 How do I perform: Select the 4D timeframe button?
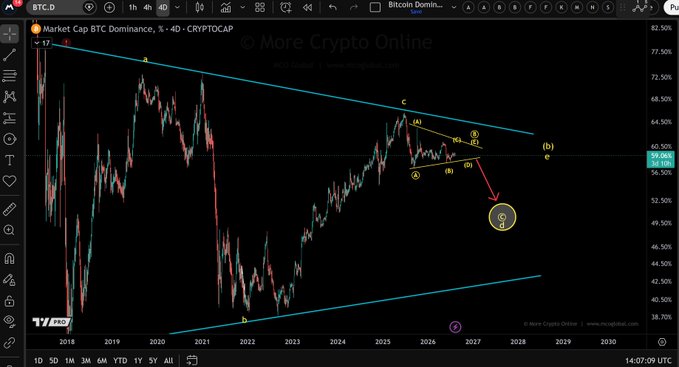click(x=163, y=7)
